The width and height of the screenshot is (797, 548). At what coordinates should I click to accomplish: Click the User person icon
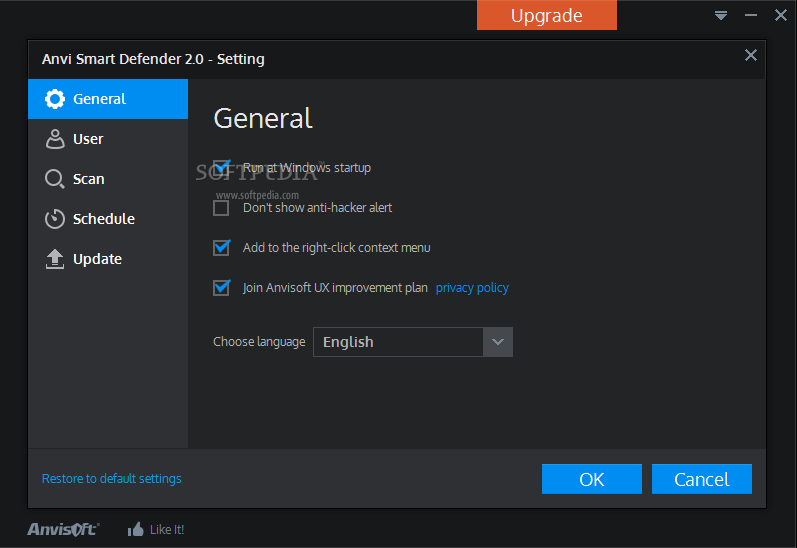tap(55, 139)
